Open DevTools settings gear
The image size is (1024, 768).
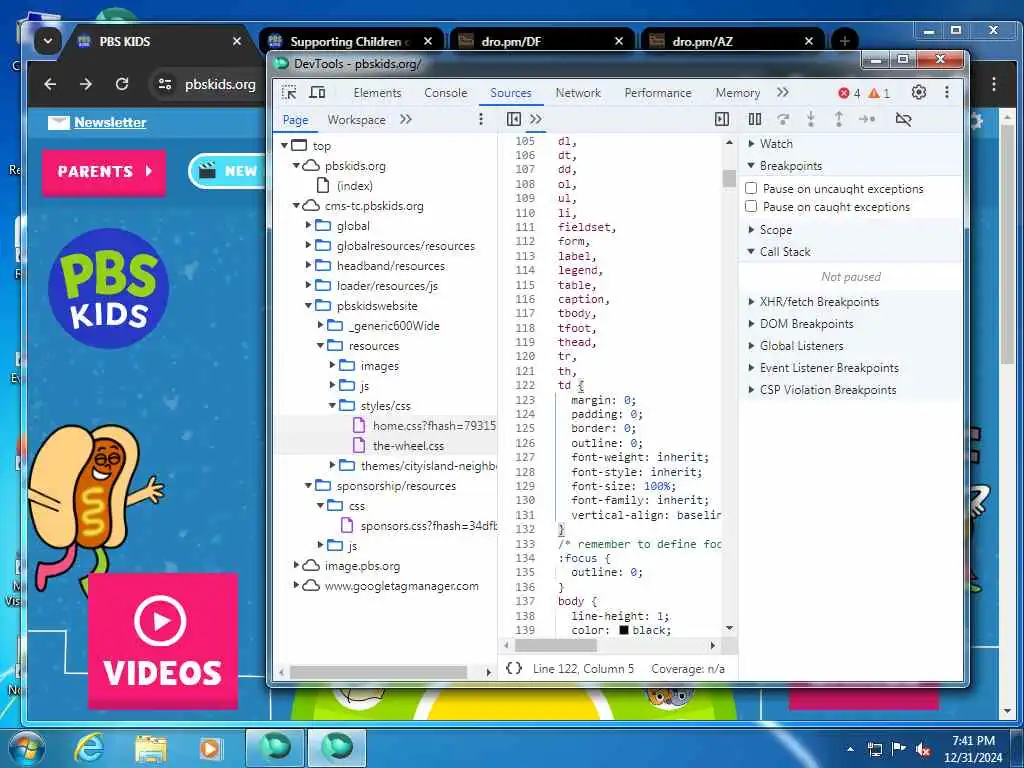tap(919, 92)
